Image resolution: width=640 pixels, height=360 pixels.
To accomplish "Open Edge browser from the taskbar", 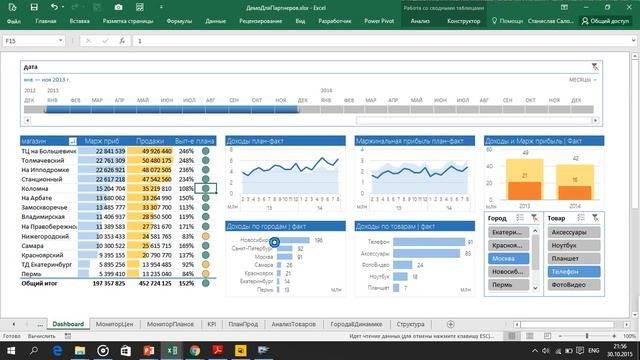I will pos(57,351).
